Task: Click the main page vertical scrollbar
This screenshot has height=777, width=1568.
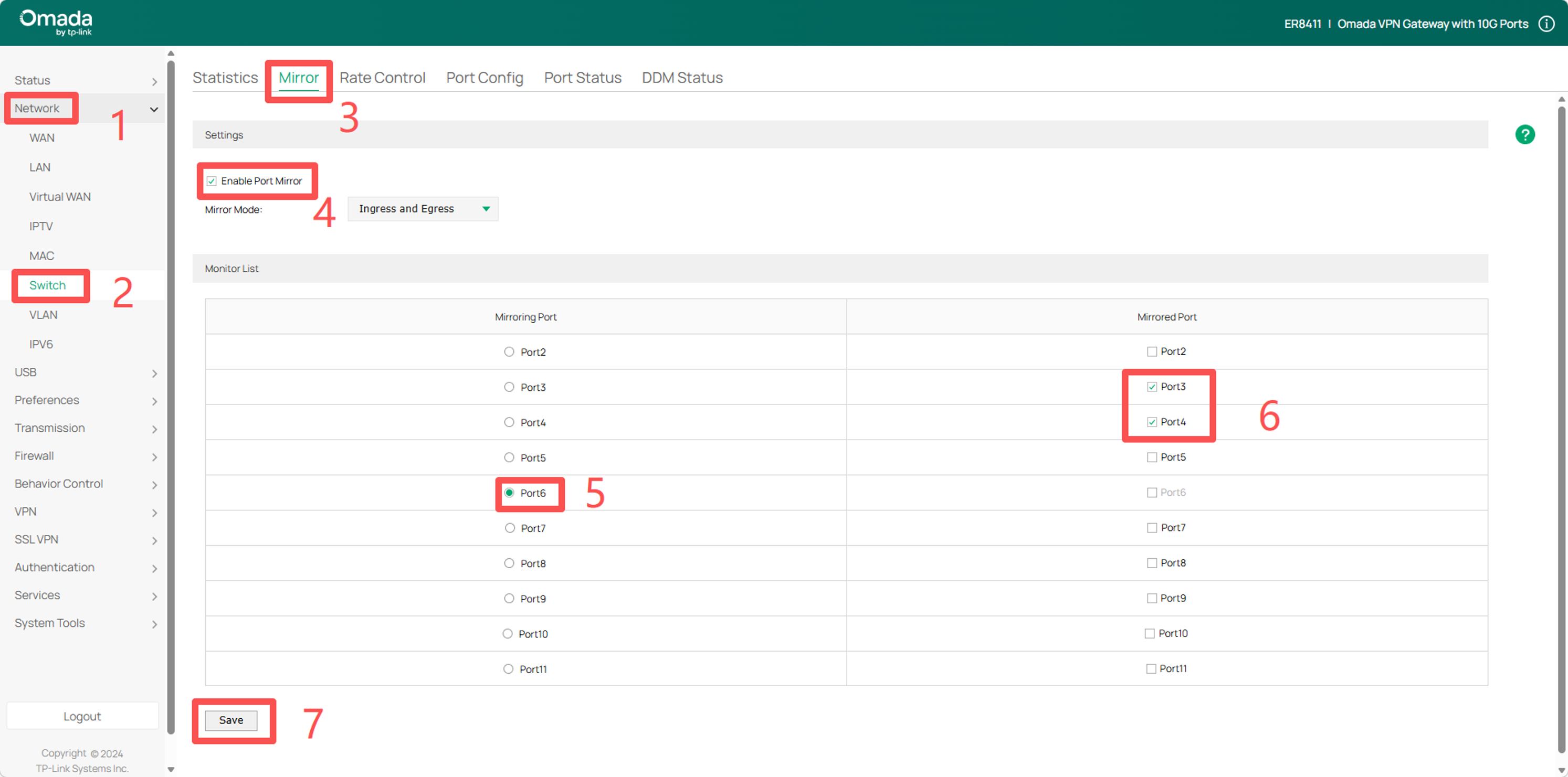Action: point(1561,430)
